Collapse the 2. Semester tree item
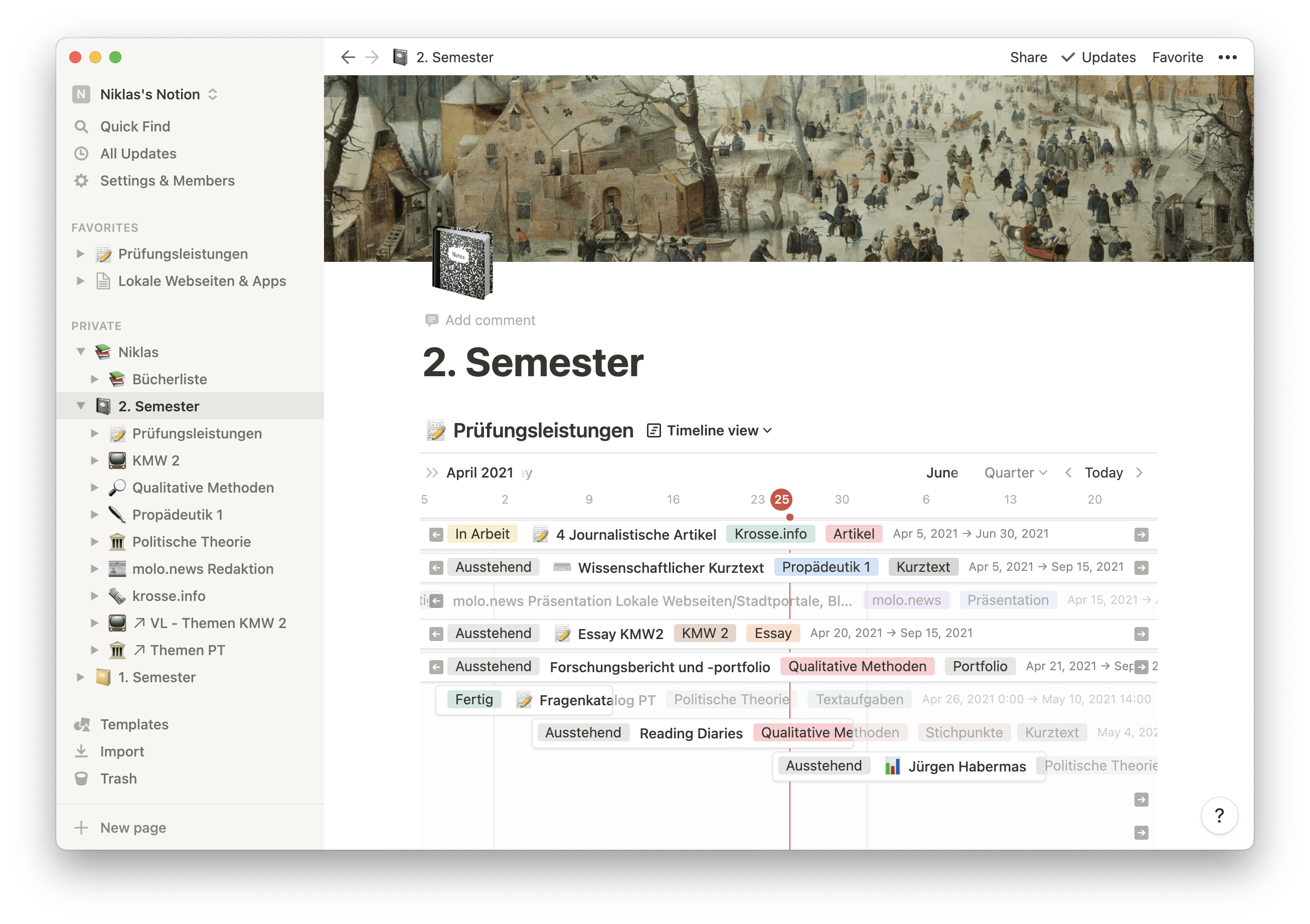The height and width of the screenshot is (924, 1310). [x=81, y=406]
